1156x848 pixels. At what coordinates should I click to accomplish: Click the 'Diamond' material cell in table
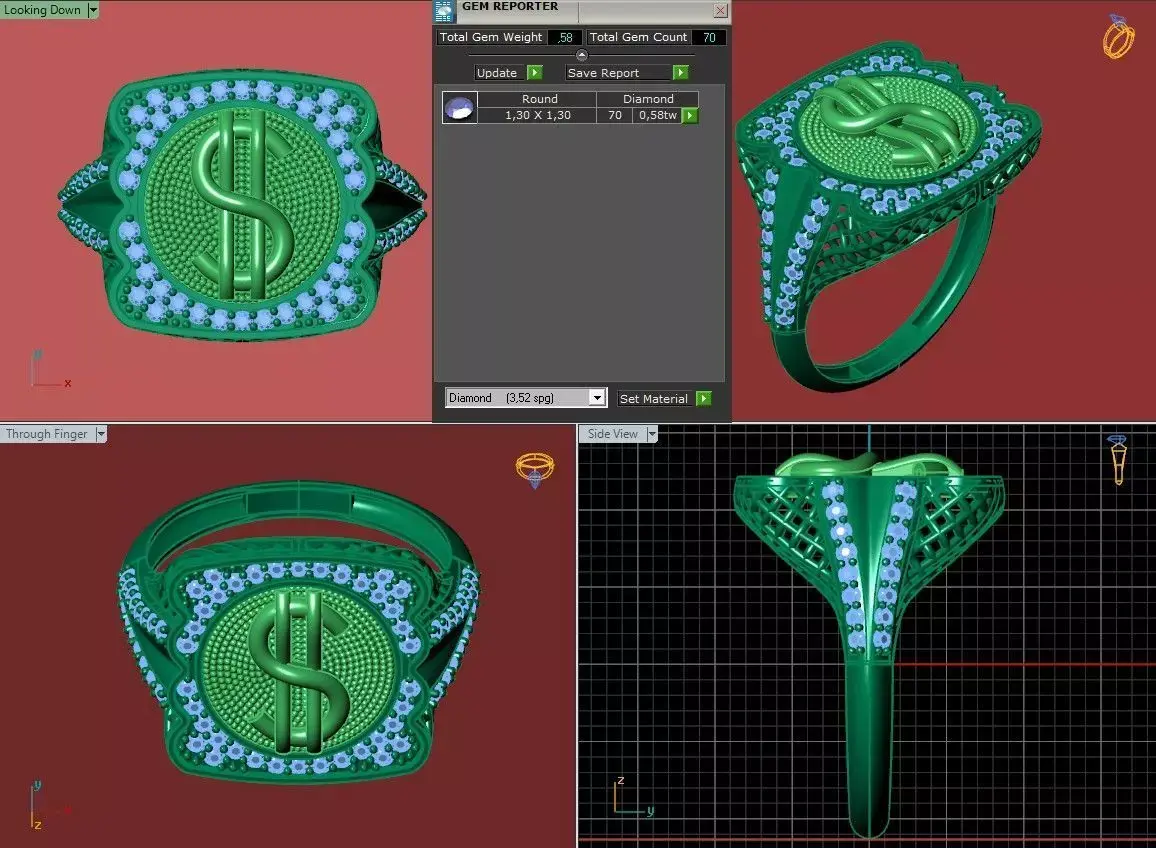pyautogui.click(x=648, y=99)
